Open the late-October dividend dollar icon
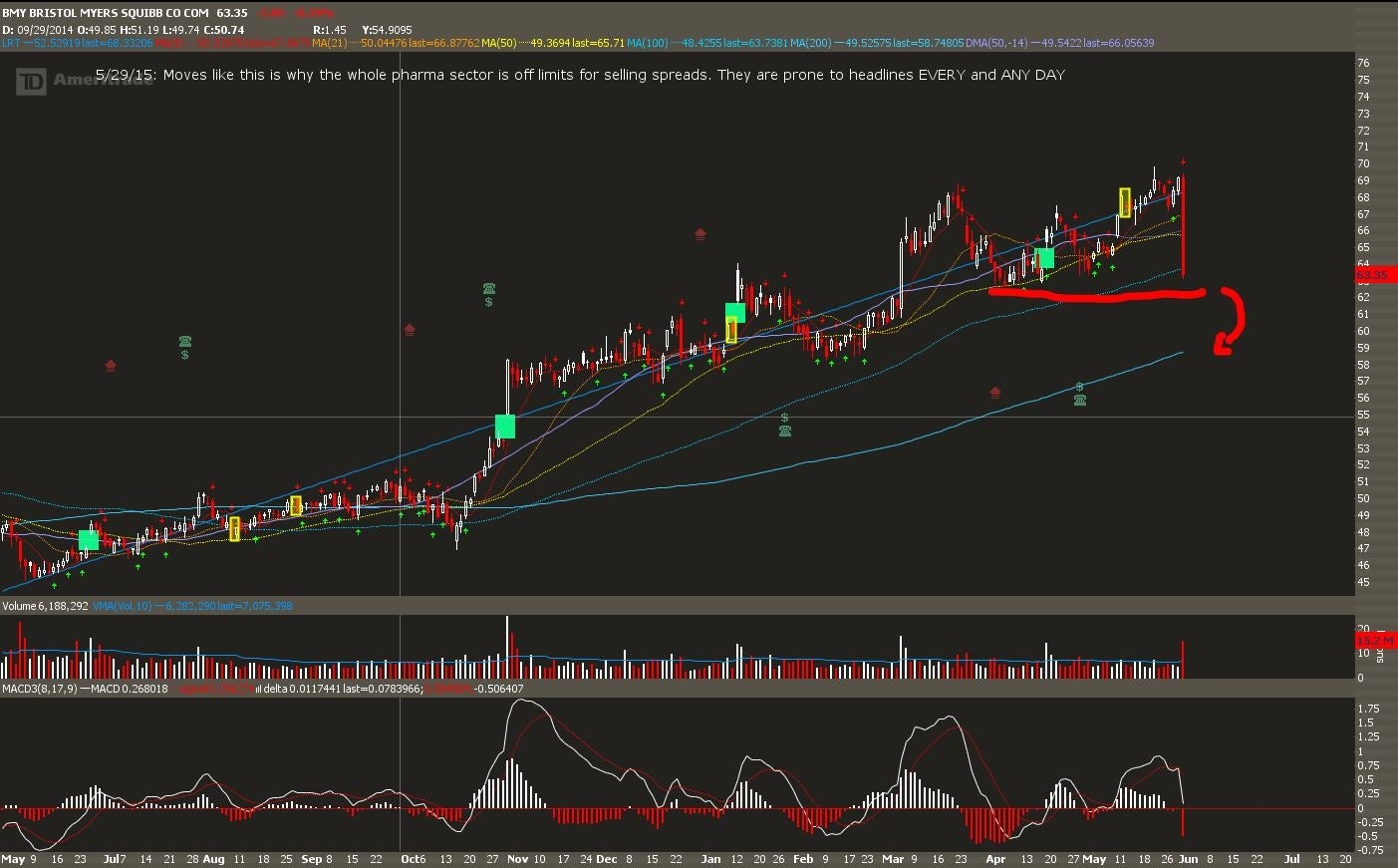Screen dimensions: 1398x868 coord(489,302)
